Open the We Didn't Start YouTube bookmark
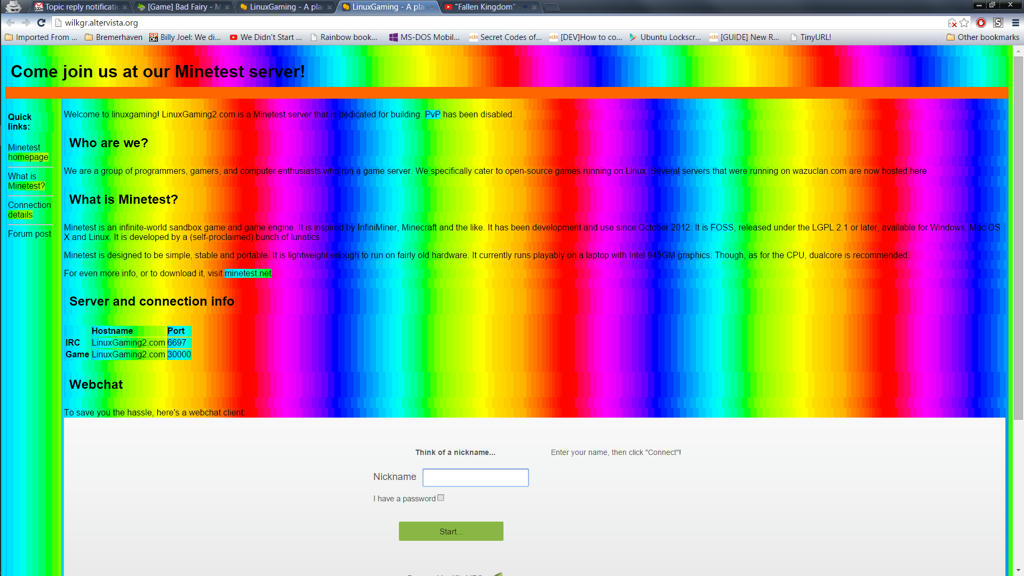 265,37
